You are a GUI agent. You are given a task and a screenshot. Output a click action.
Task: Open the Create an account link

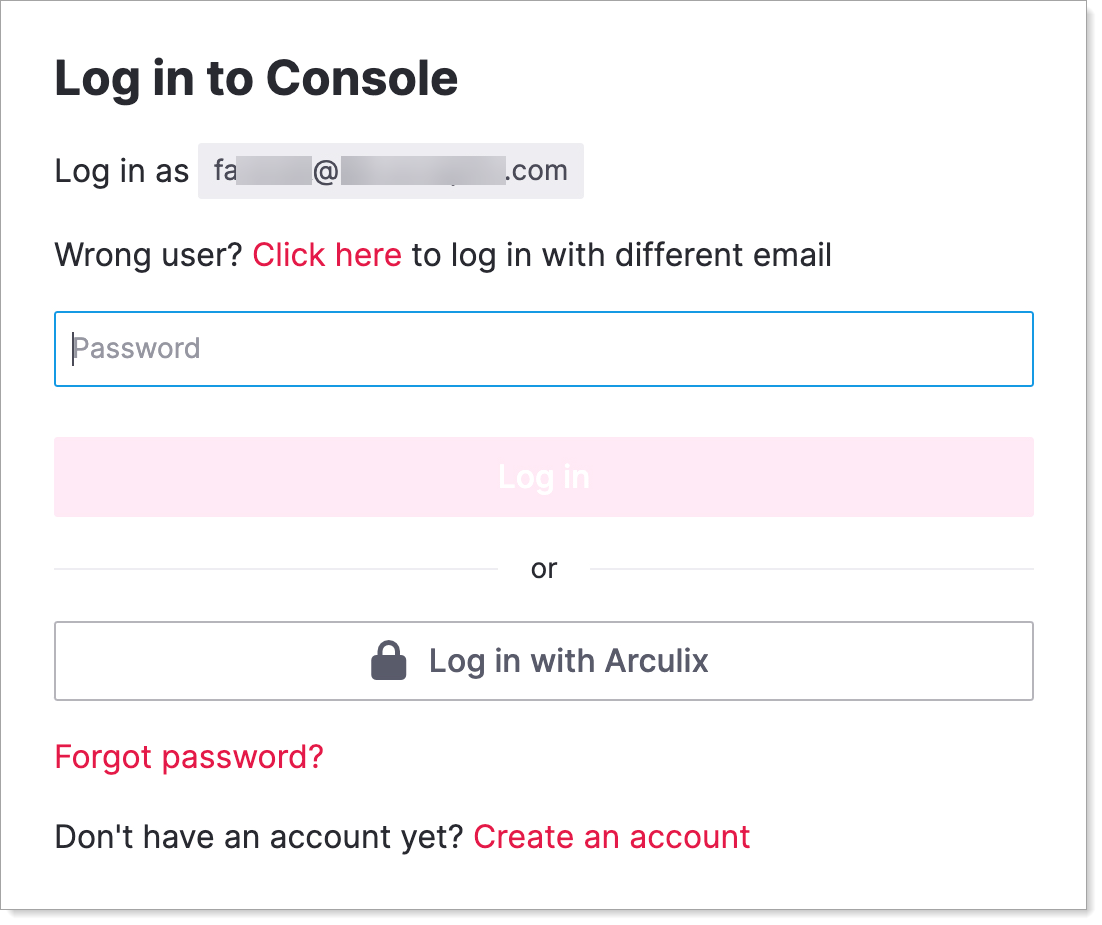[x=611, y=836]
